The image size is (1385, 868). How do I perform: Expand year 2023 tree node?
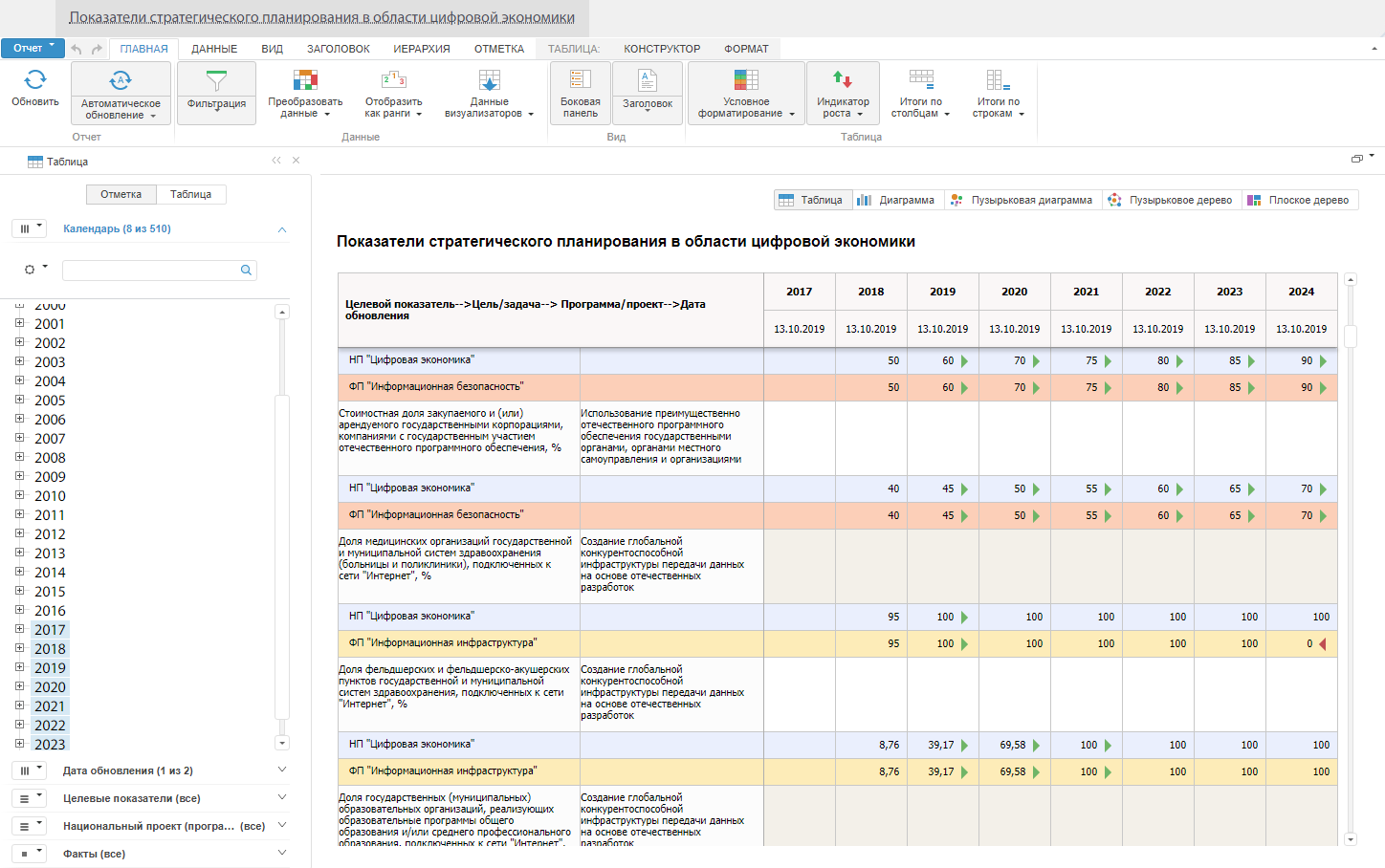[19, 744]
